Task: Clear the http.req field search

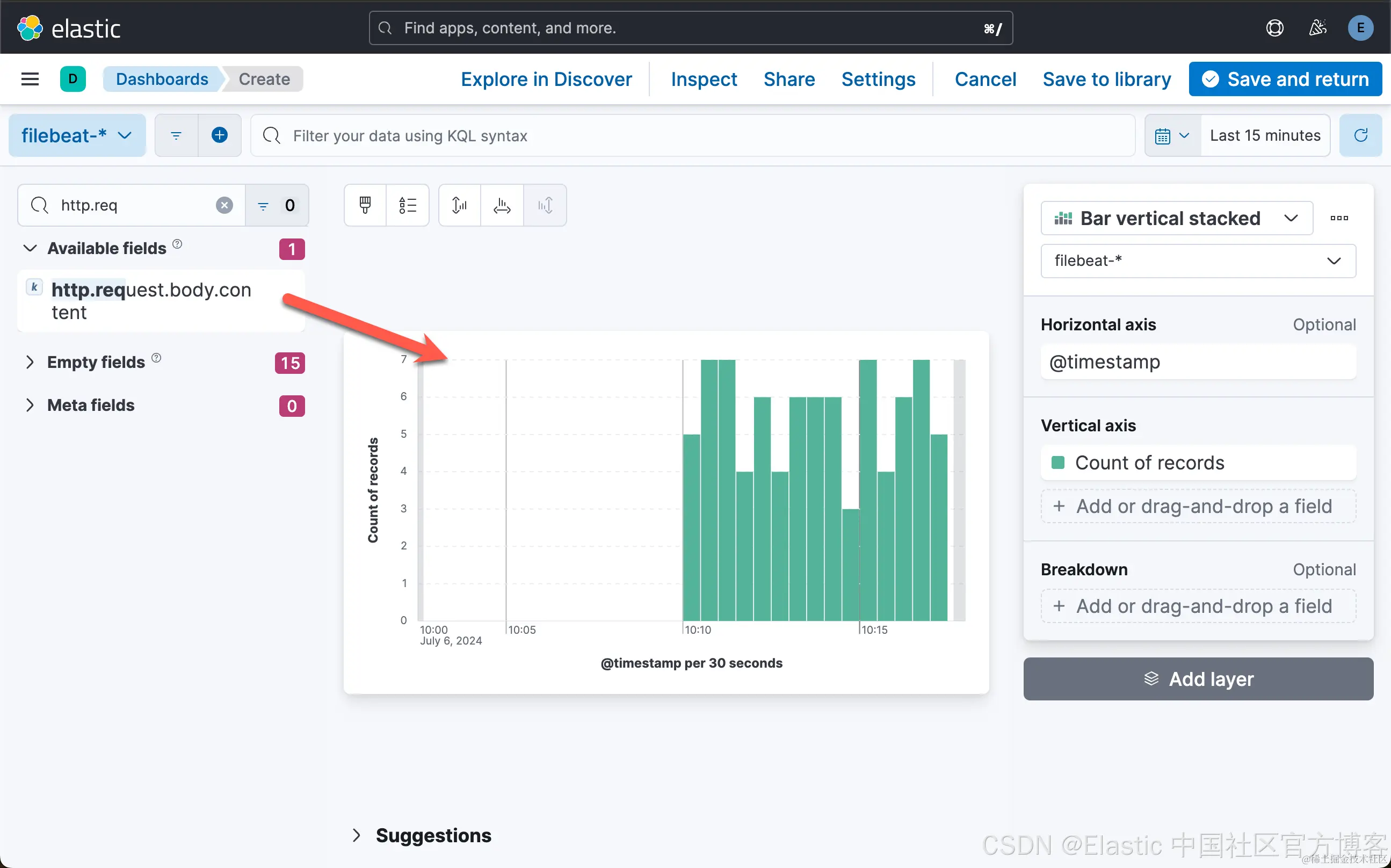Action: click(224, 205)
